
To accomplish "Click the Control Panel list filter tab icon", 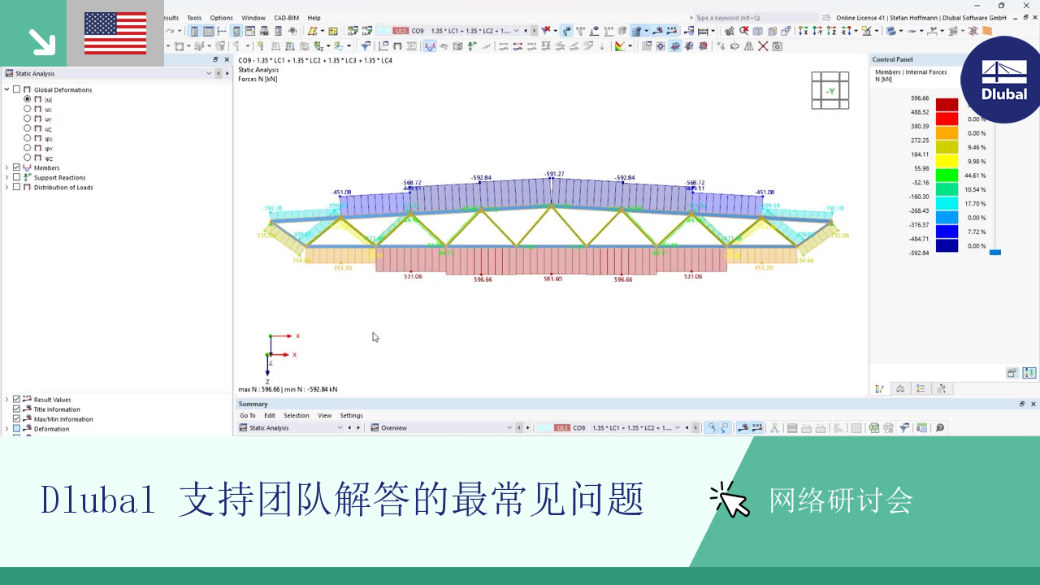I will 921,389.
